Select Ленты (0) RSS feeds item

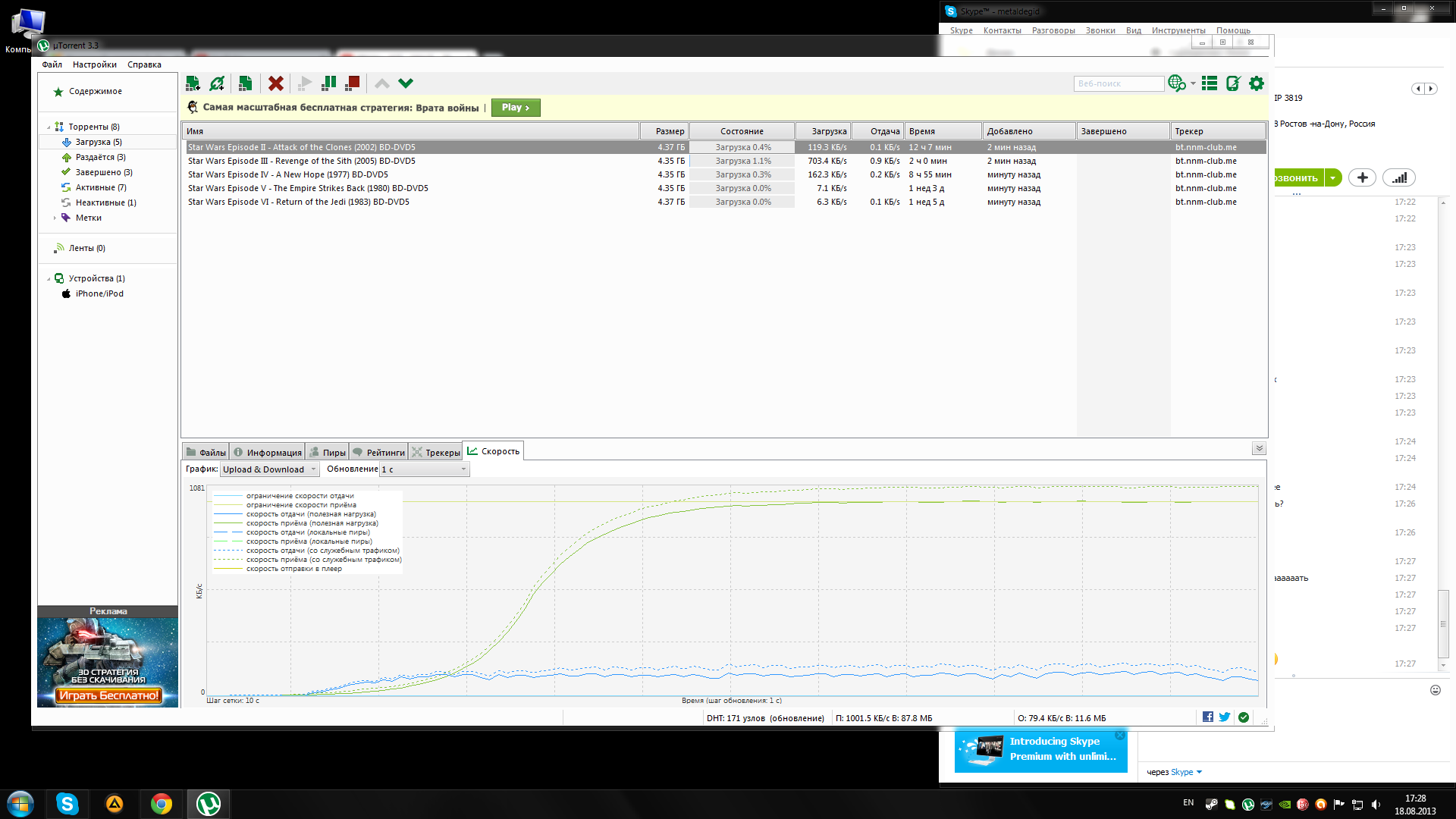86,248
